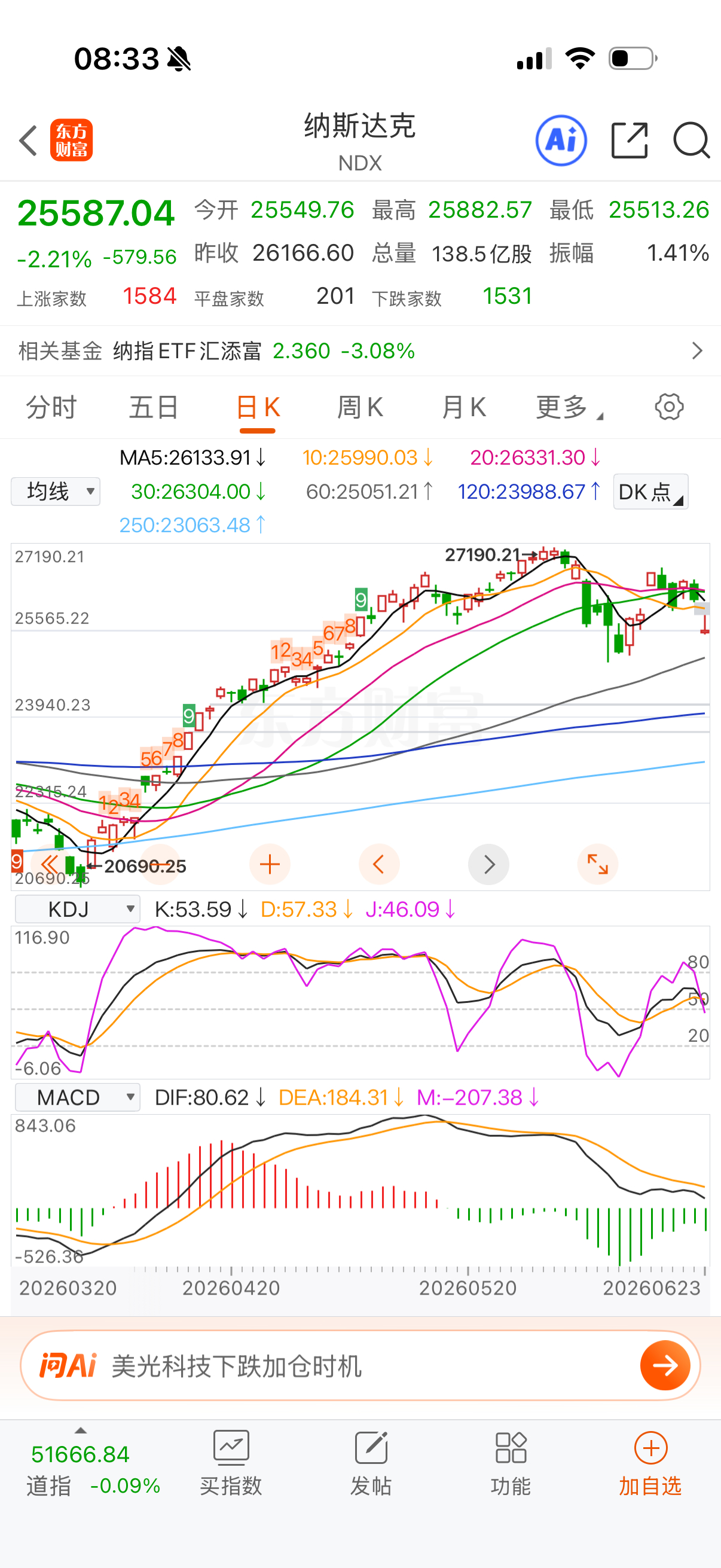Tap the back arrow icon
The width and height of the screenshot is (721, 1568).
(x=28, y=141)
